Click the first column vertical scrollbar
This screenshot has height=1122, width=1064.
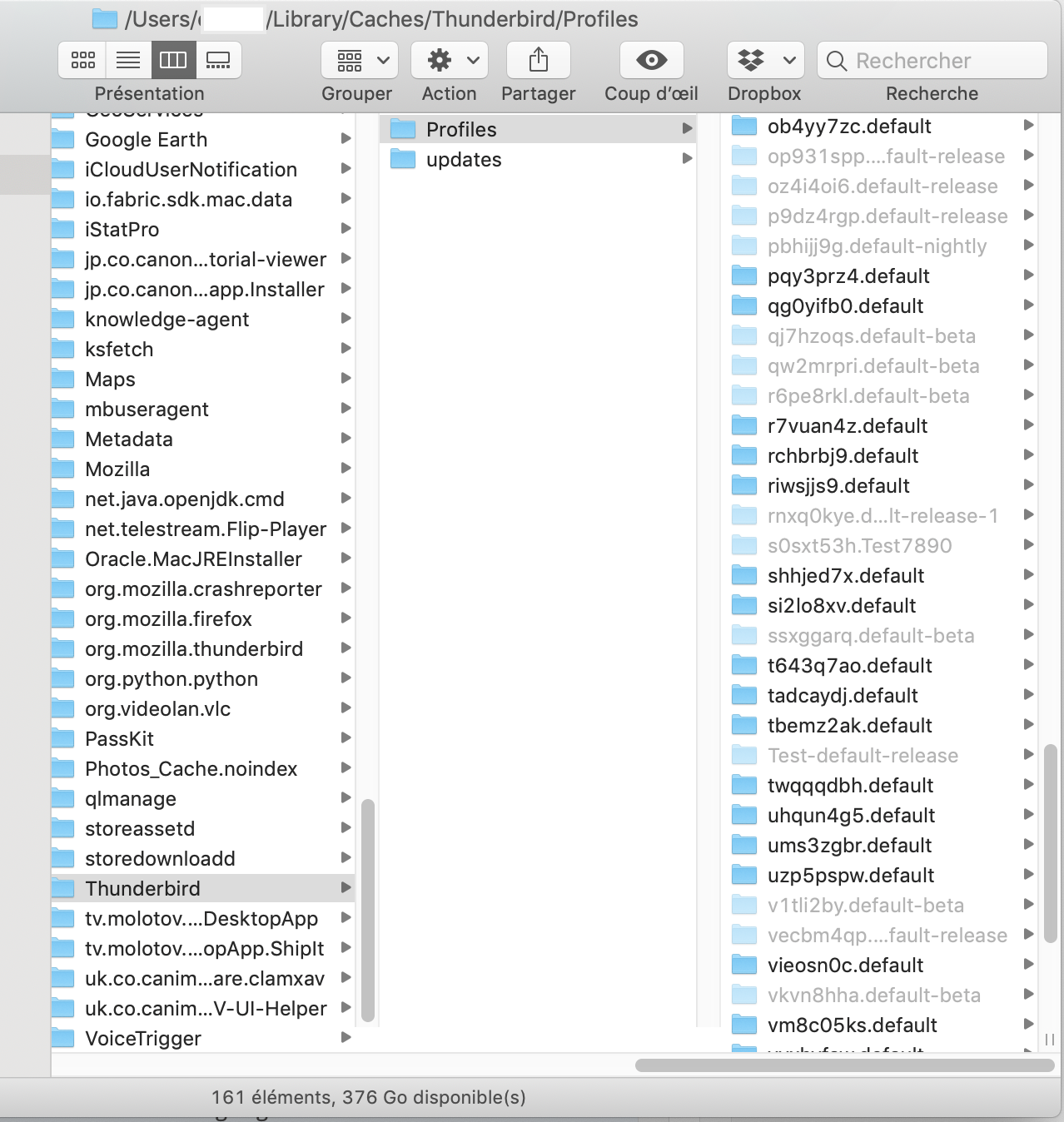(x=368, y=910)
